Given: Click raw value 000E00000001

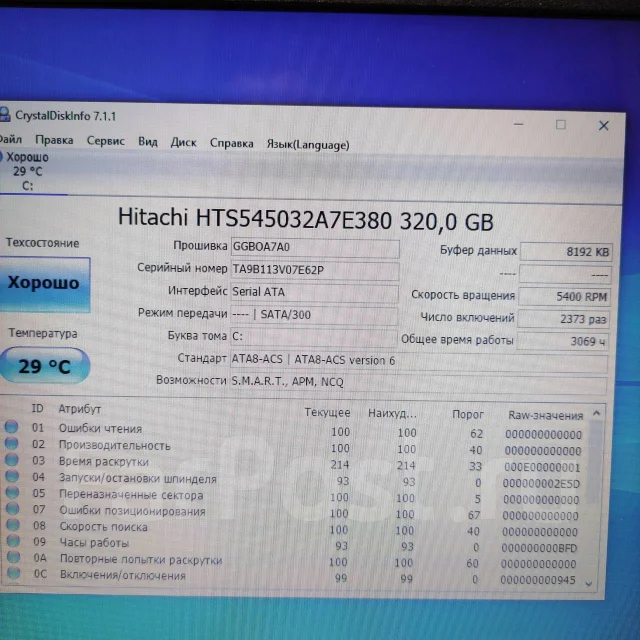Looking at the screenshot, I should click(542, 467).
